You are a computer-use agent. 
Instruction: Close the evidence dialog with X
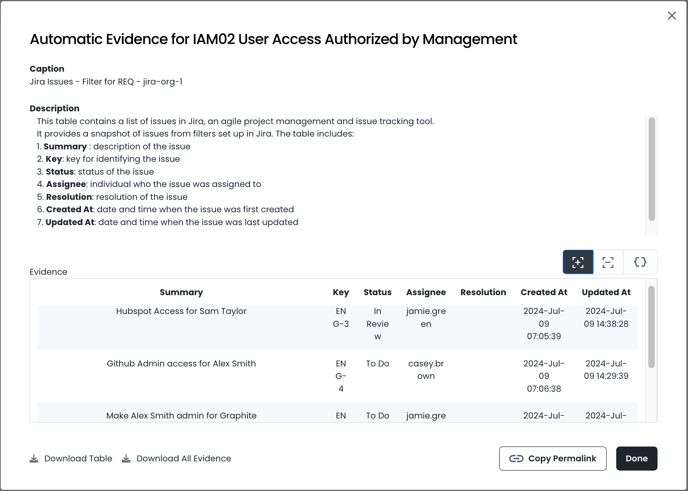(x=672, y=16)
